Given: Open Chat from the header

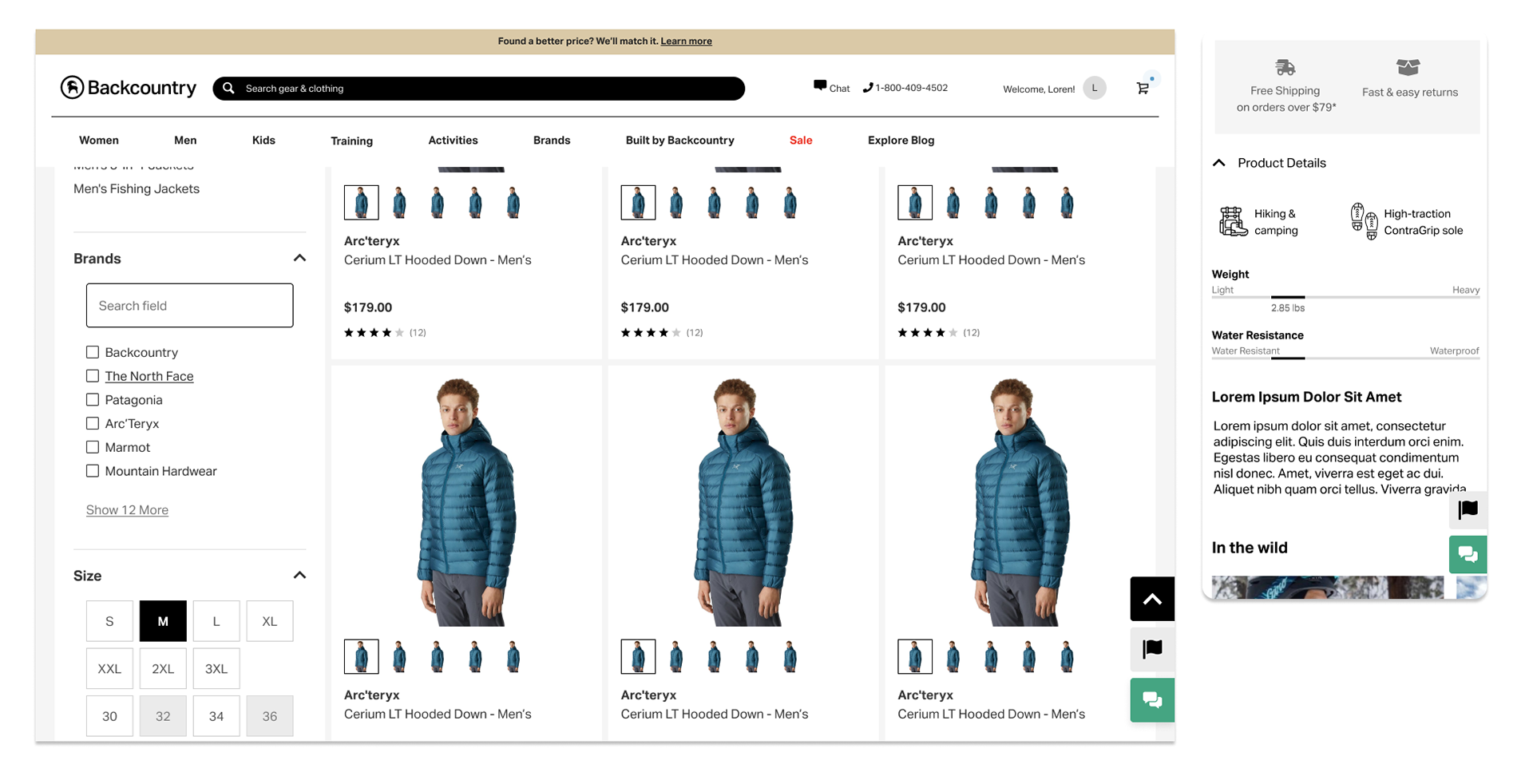Looking at the screenshot, I should 831,88.
